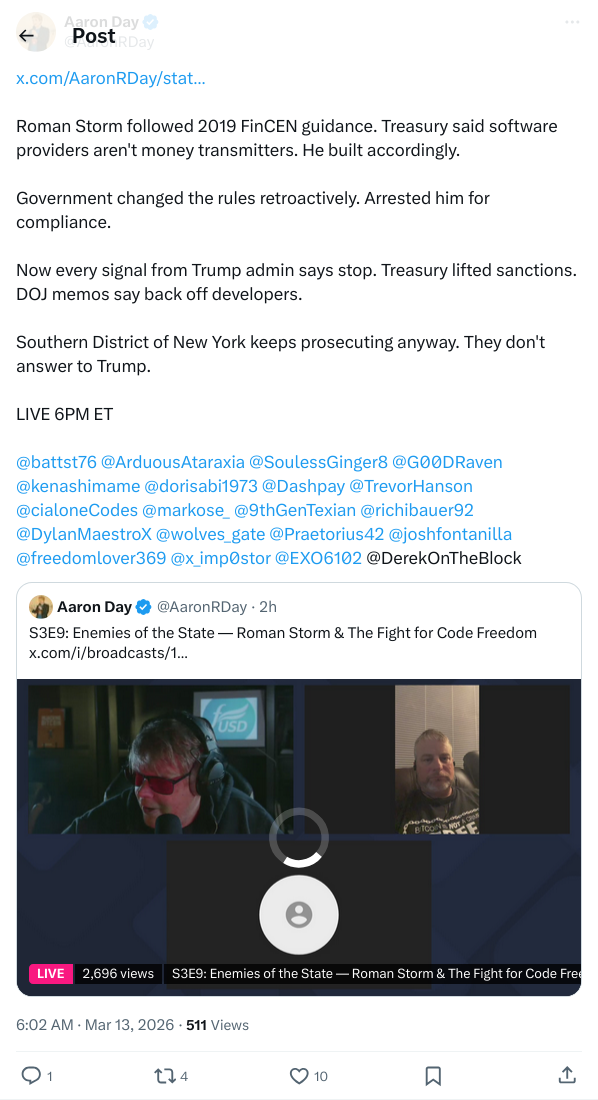The image size is (598, 1100).
Task: Click the pink LIVE badge
Action: coord(51,974)
